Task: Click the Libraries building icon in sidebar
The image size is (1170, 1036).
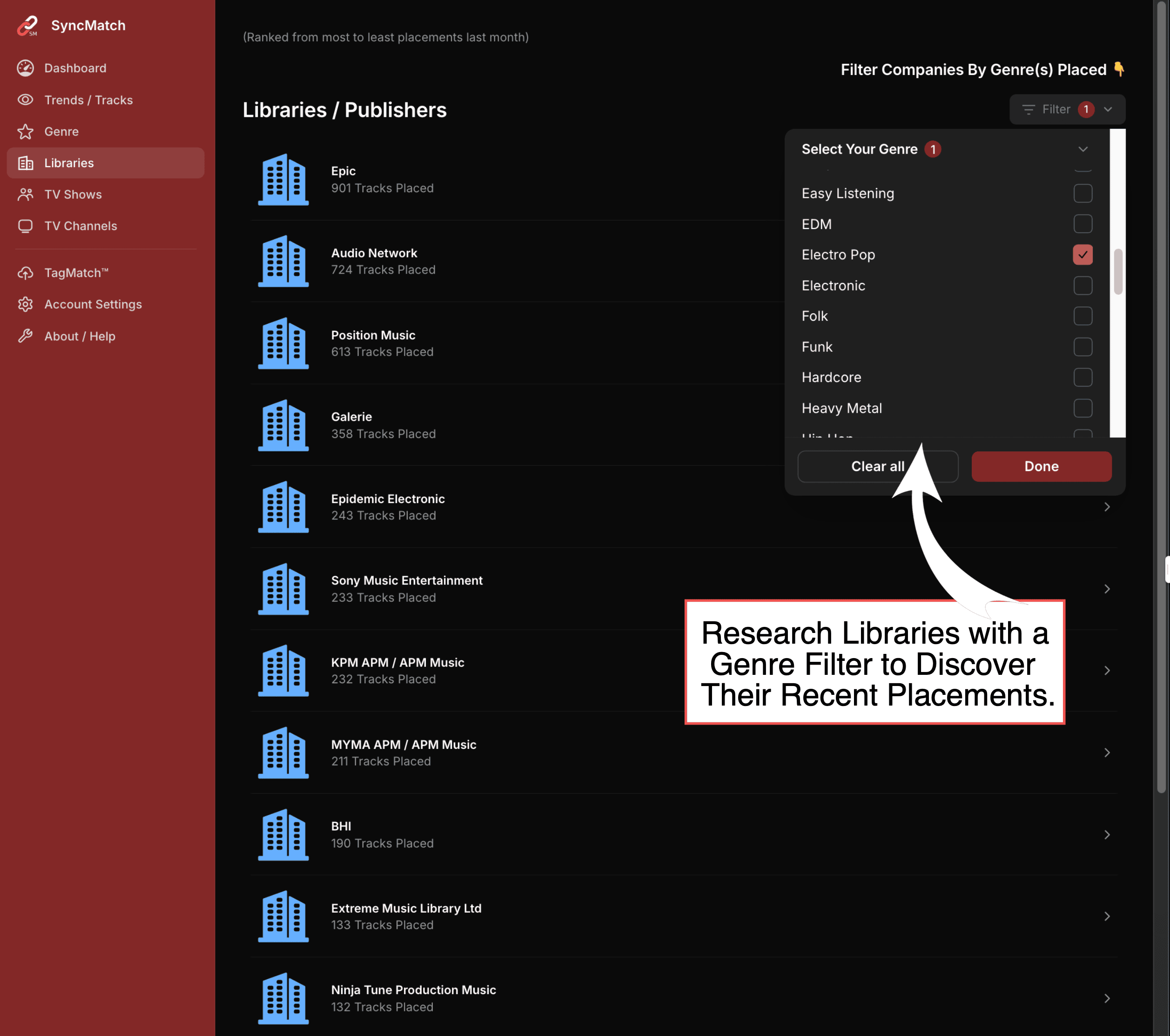Action: [x=25, y=163]
